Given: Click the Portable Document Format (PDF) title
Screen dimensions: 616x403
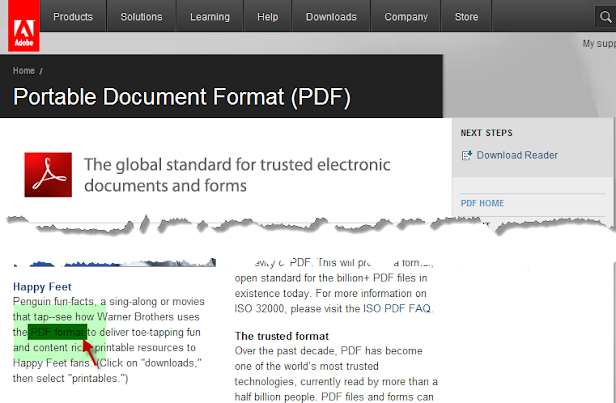Looking at the screenshot, I should (182, 97).
